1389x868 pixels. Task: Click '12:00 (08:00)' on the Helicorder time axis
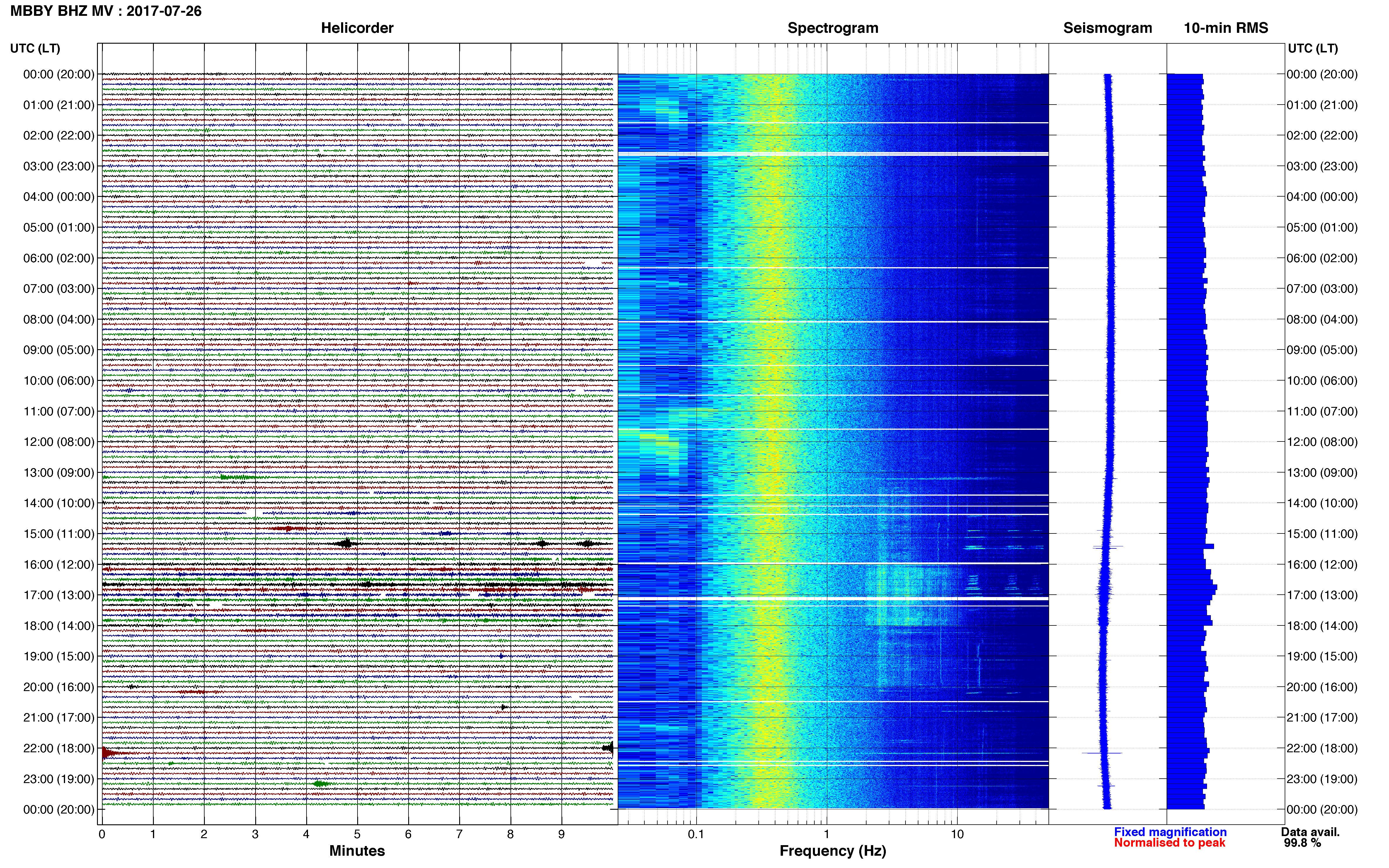point(59,442)
